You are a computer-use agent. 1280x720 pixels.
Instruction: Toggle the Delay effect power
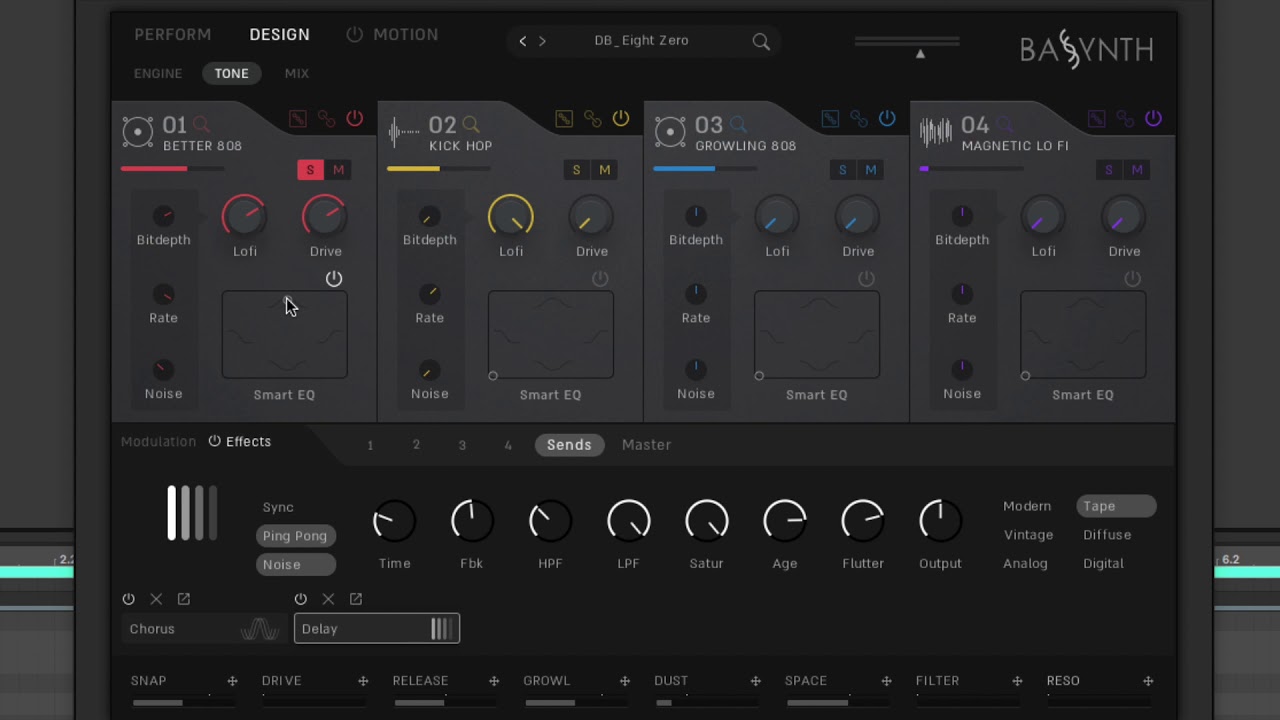click(x=300, y=599)
